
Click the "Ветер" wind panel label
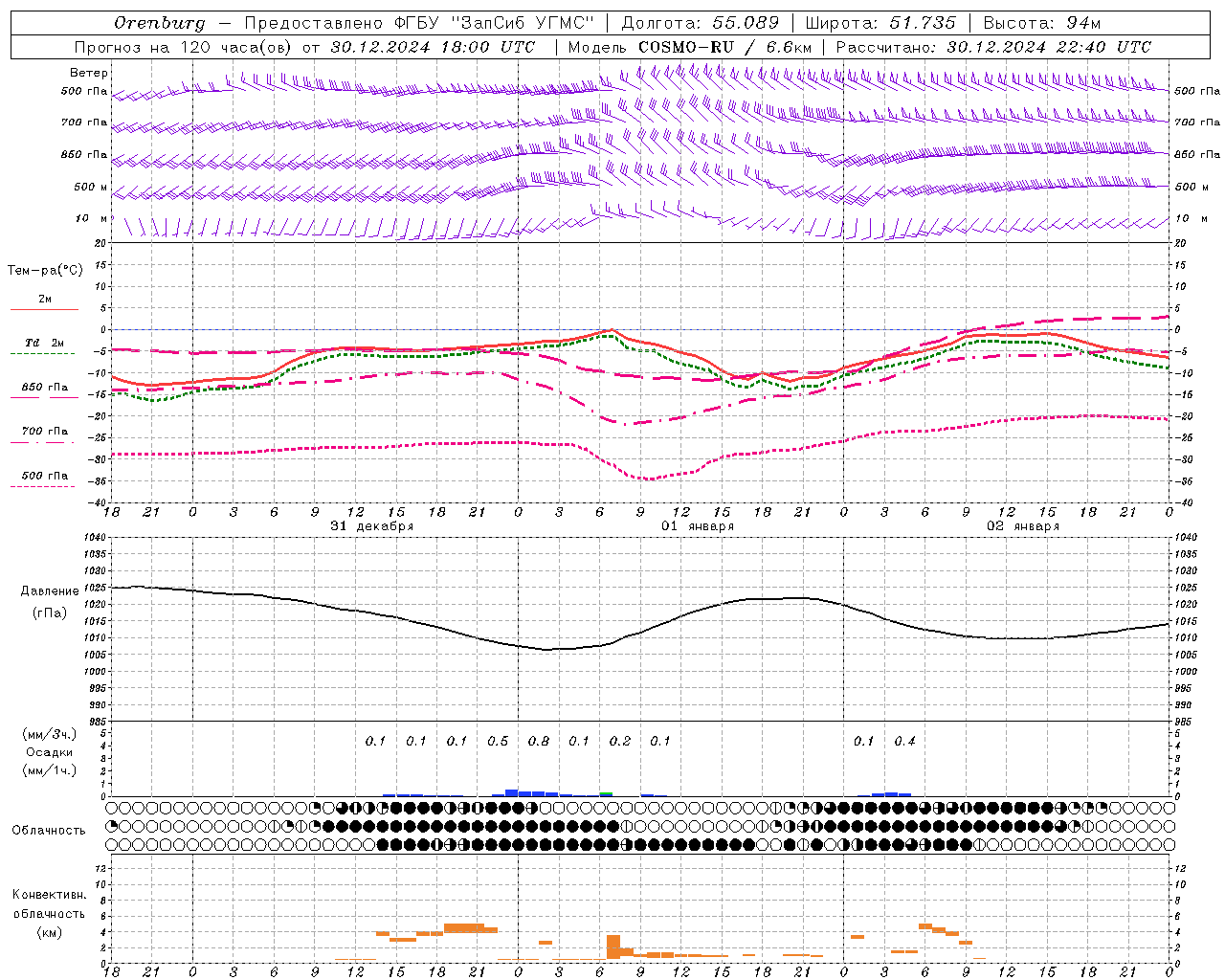89,73
